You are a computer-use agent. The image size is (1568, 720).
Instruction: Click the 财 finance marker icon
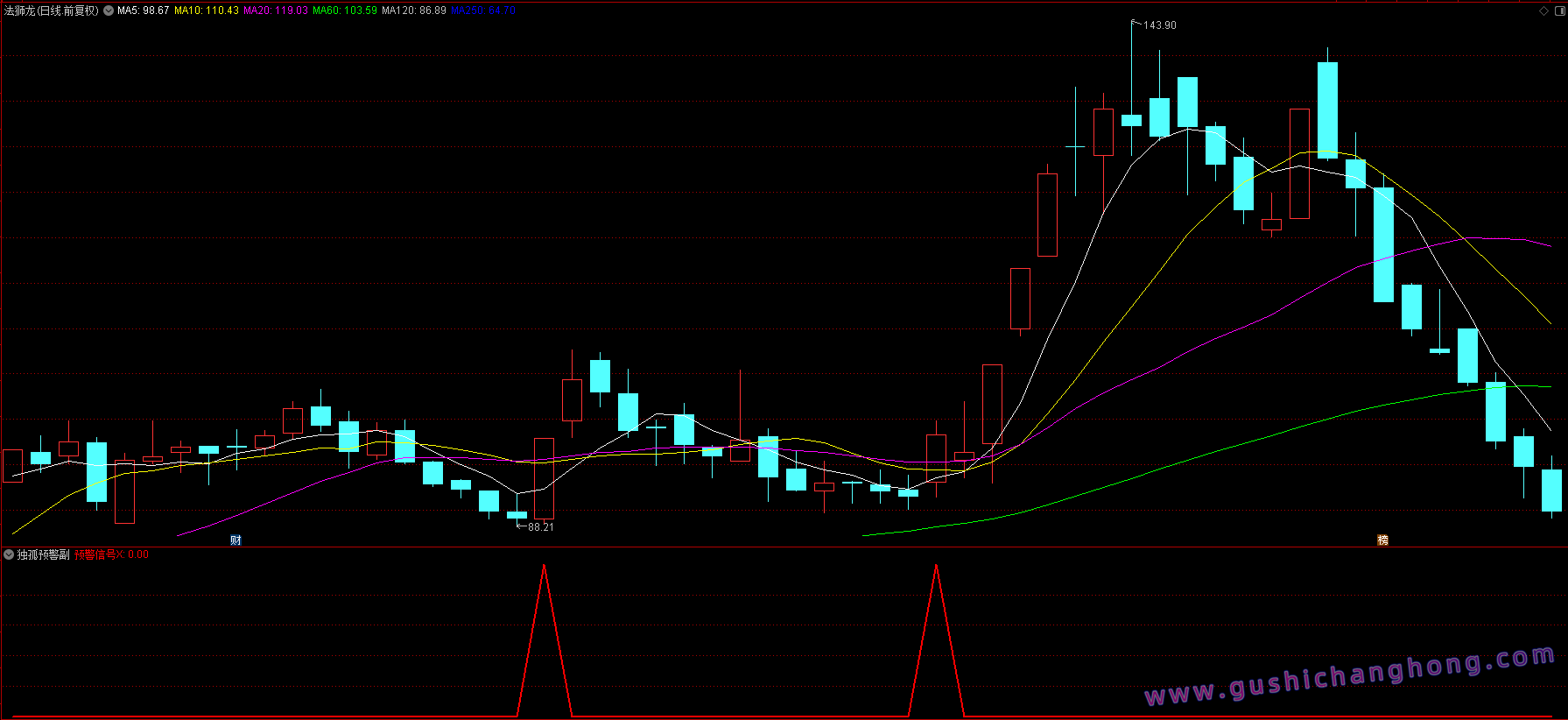[x=236, y=540]
